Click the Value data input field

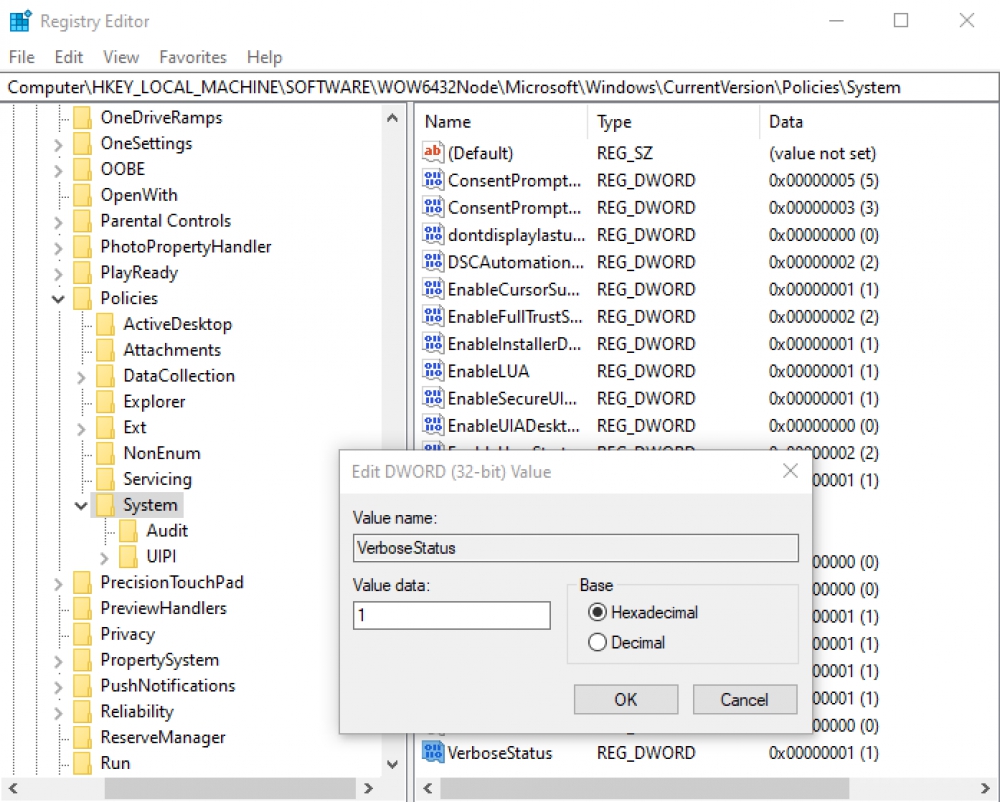click(452, 615)
